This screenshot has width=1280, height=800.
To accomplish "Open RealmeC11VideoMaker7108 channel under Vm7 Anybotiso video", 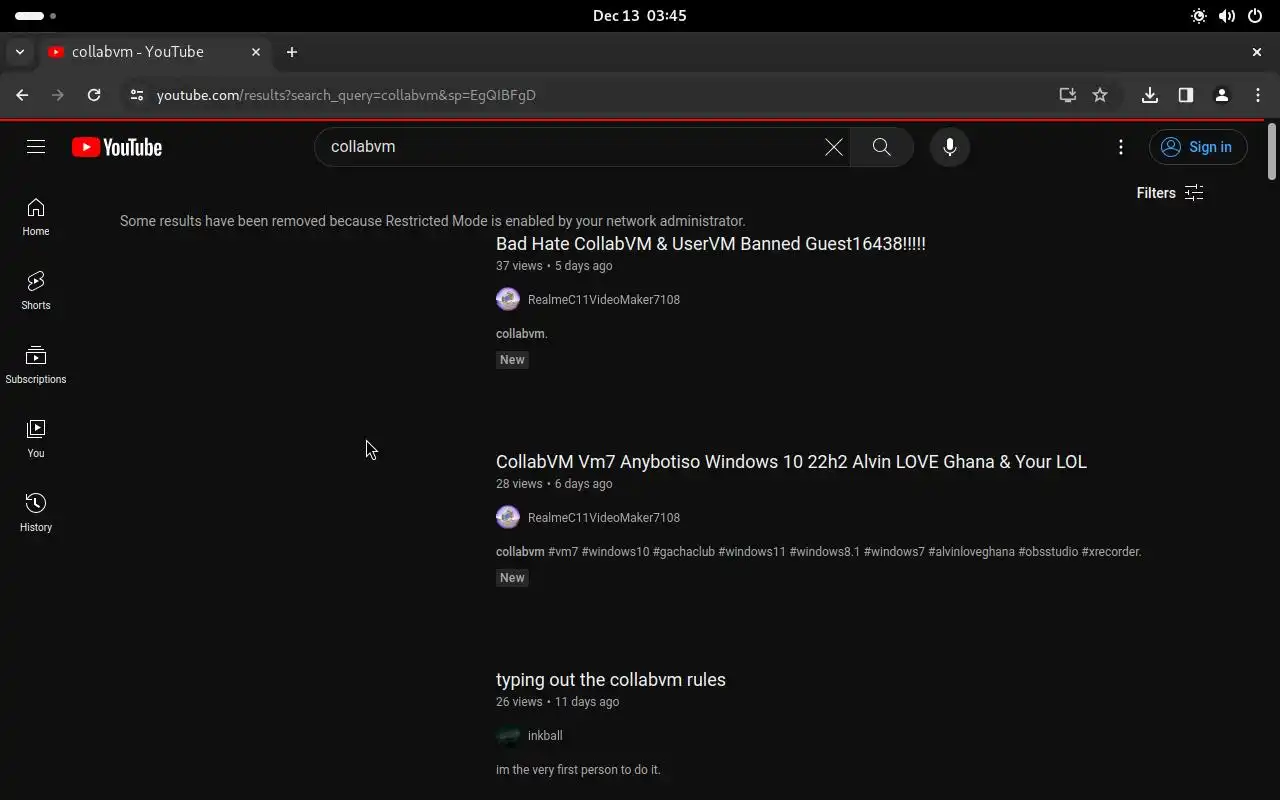I will (x=604, y=518).
